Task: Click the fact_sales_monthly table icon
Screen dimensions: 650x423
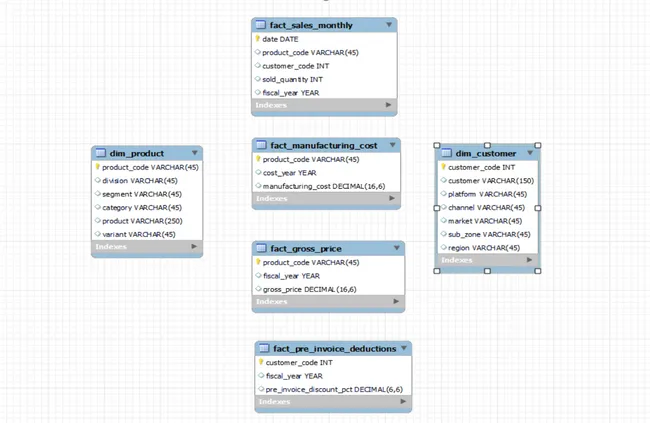Action: (x=260, y=24)
